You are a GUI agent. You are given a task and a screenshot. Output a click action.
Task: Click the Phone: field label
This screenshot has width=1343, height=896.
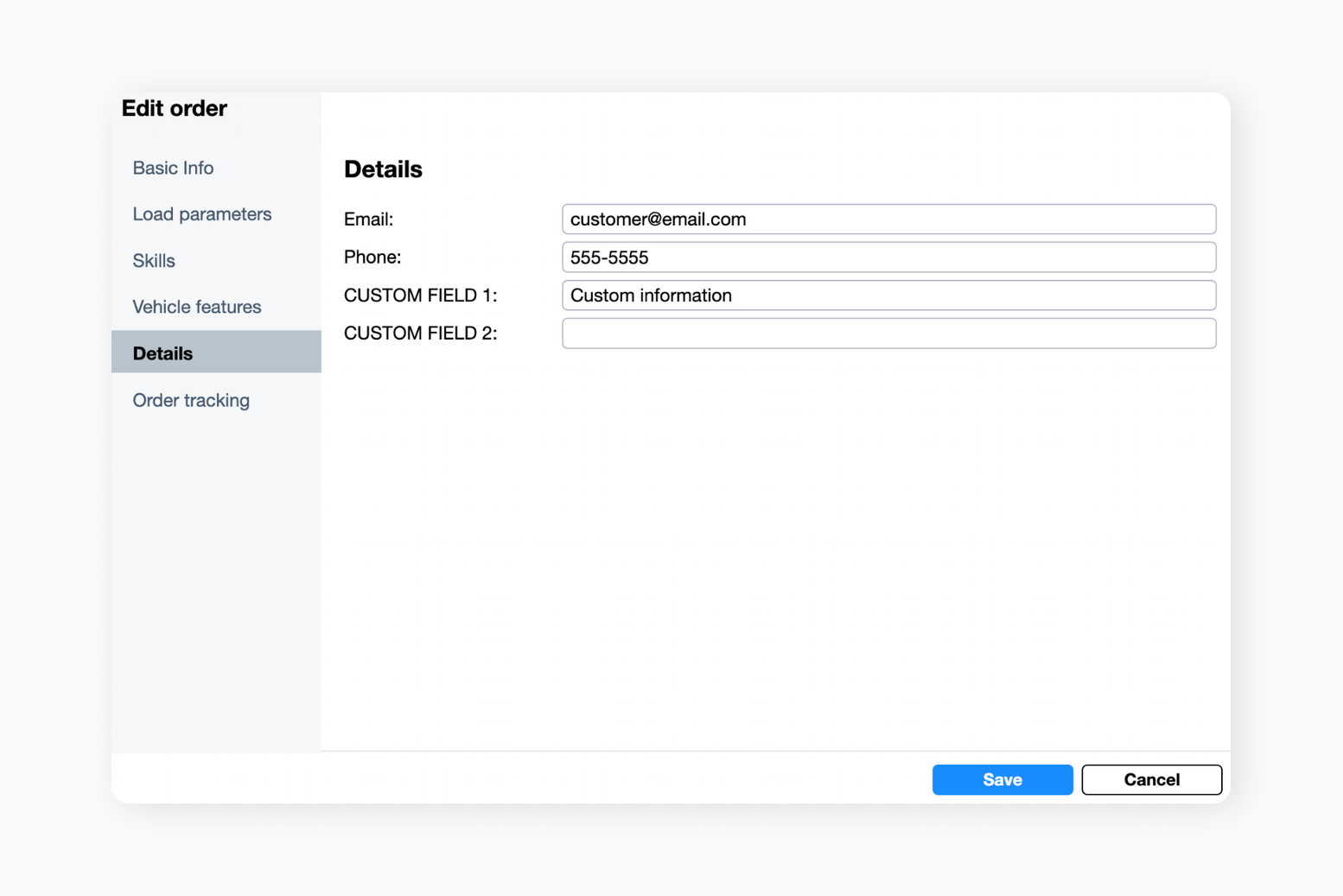pyautogui.click(x=372, y=257)
